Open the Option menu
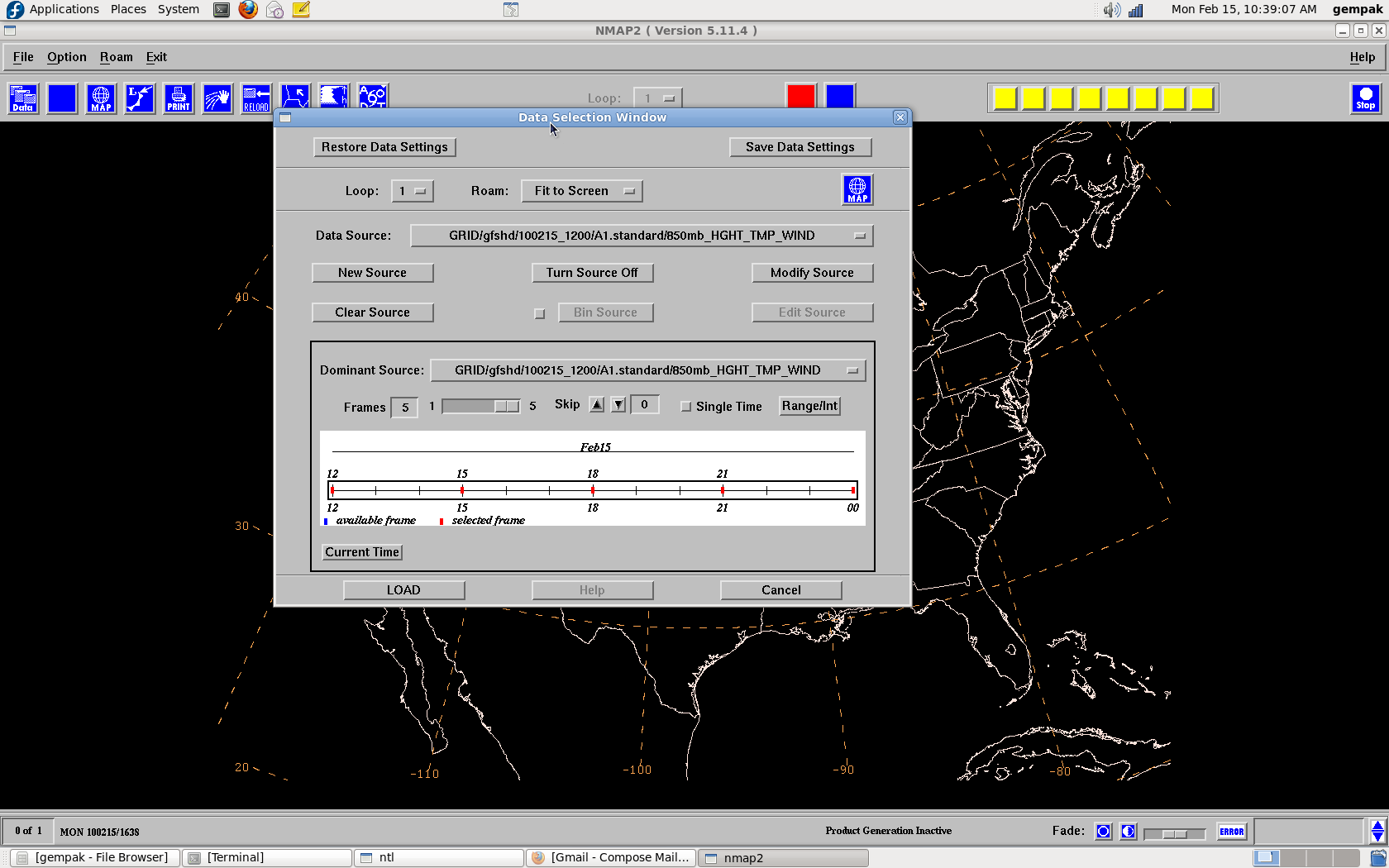Screen dimensions: 1389x868 click(x=66, y=57)
